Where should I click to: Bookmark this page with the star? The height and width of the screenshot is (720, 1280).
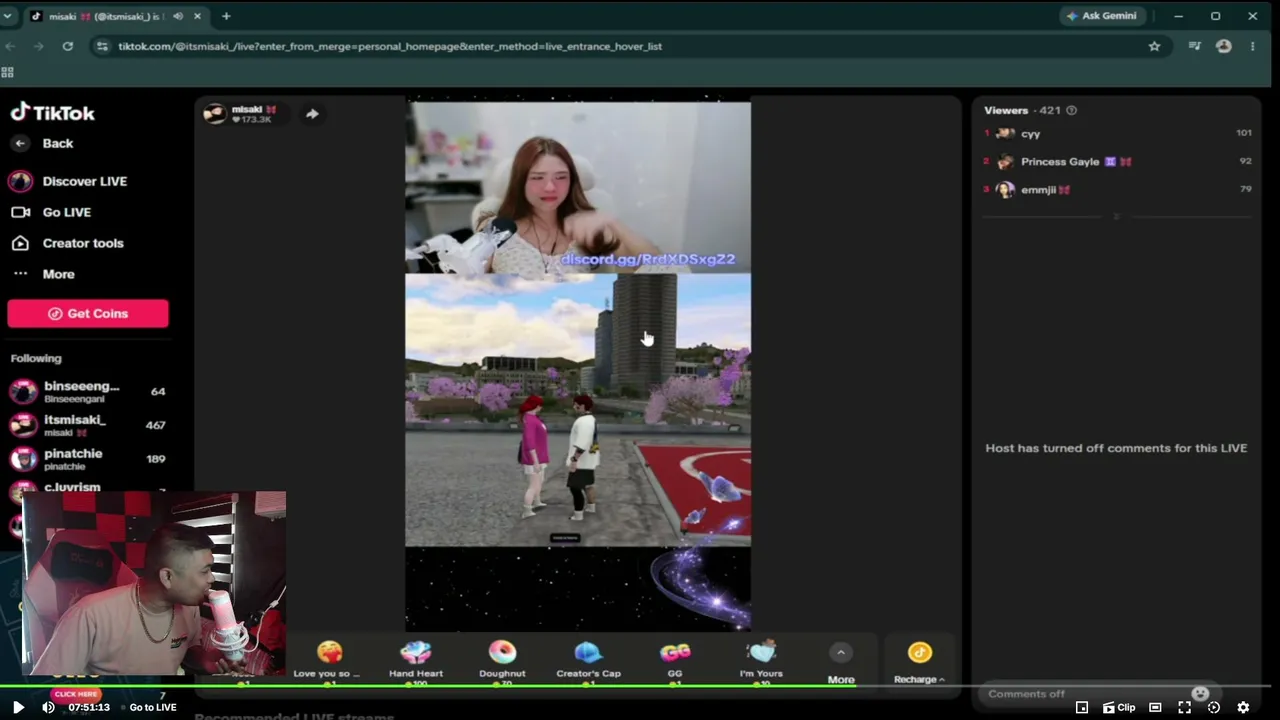(x=1154, y=46)
